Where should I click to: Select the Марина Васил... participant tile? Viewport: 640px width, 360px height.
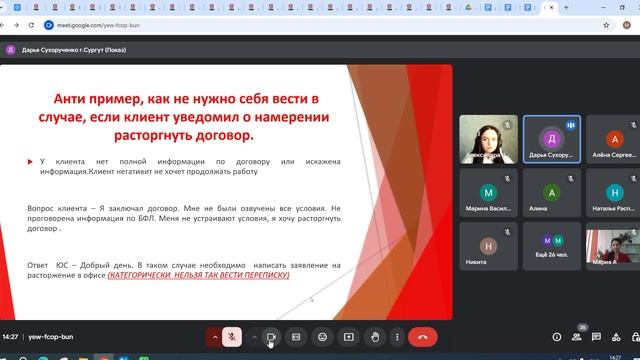click(488, 193)
